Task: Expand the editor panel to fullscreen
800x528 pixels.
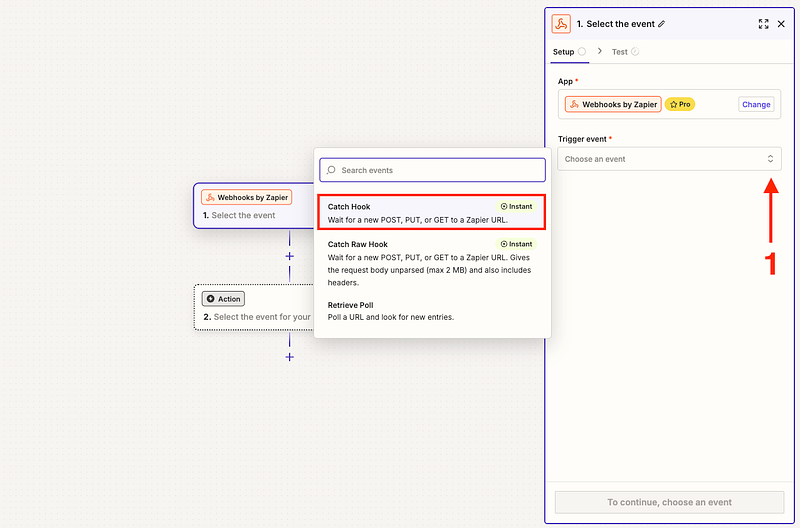Action: 764,24
